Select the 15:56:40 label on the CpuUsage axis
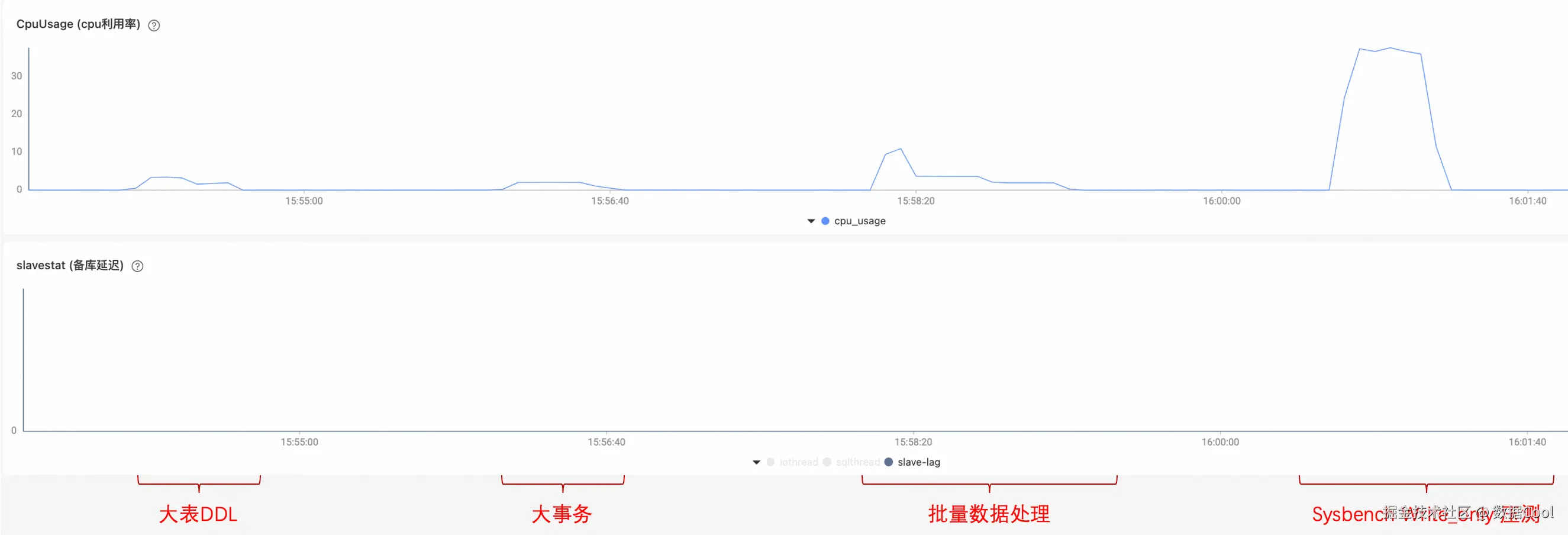 tap(610, 201)
